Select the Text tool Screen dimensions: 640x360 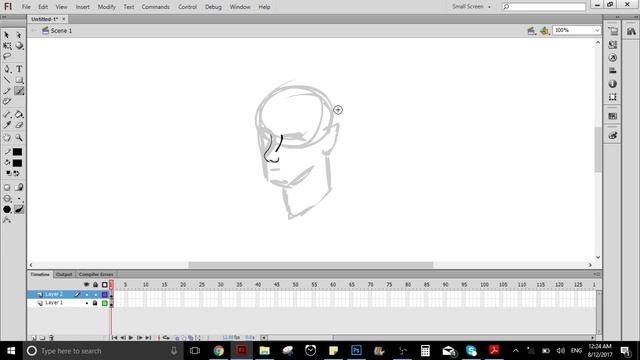point(19,69)
